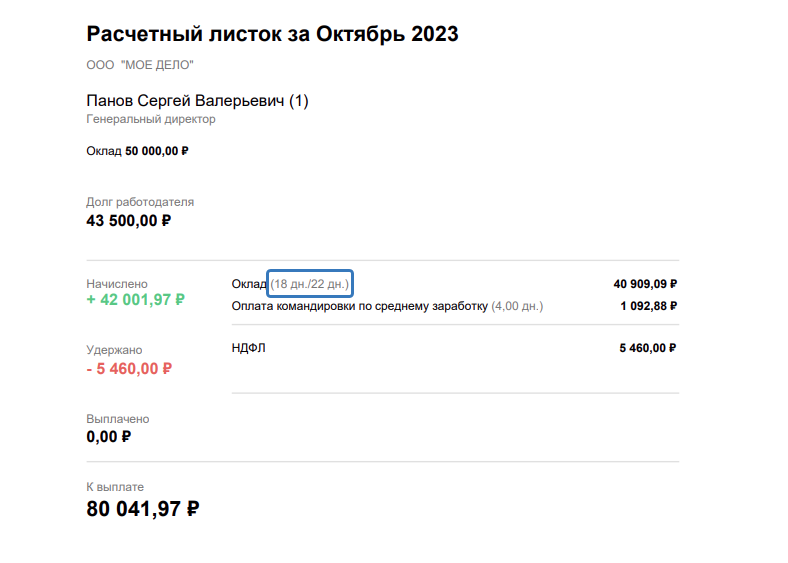
Task: Click the business trip amount 1 092,88 ₽
Action: coord(649,305)
